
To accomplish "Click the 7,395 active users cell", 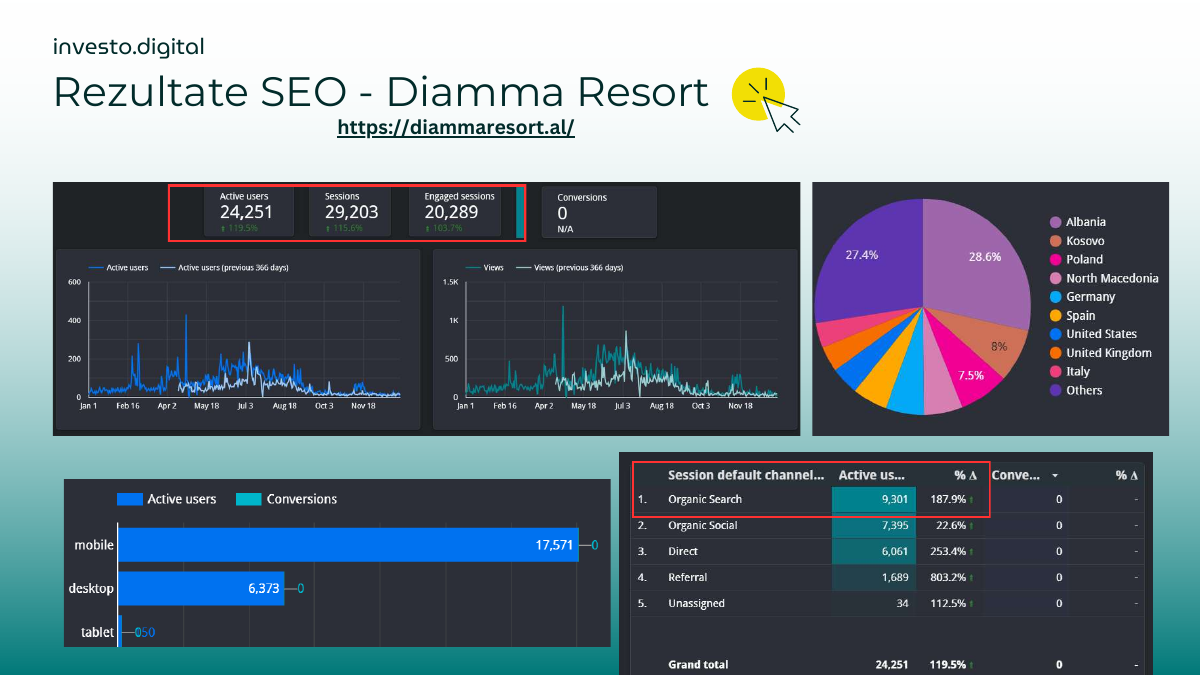I will click(874, 525).
